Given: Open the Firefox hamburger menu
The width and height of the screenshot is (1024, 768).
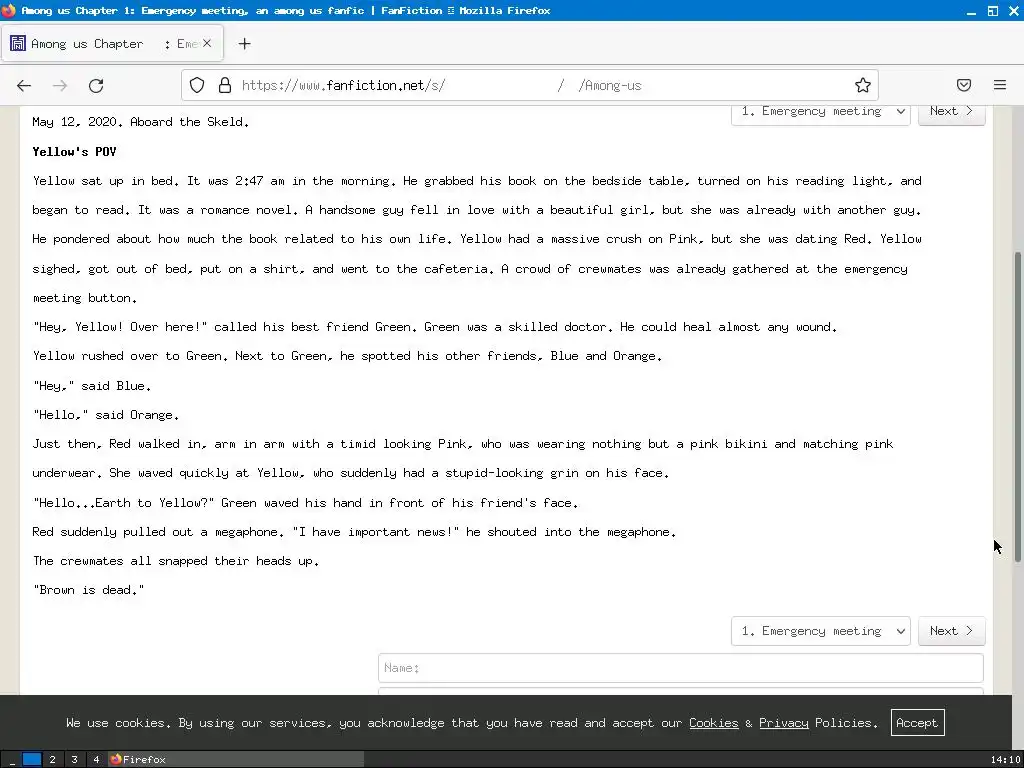Looking at the screenshot, I should click(1000, 85).
